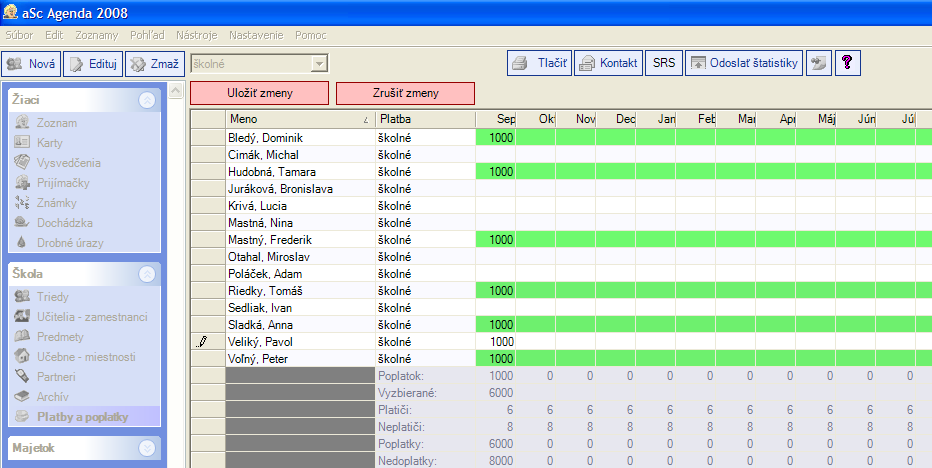
Task: Open the Nástroje menu
Action: click(197, 36)
